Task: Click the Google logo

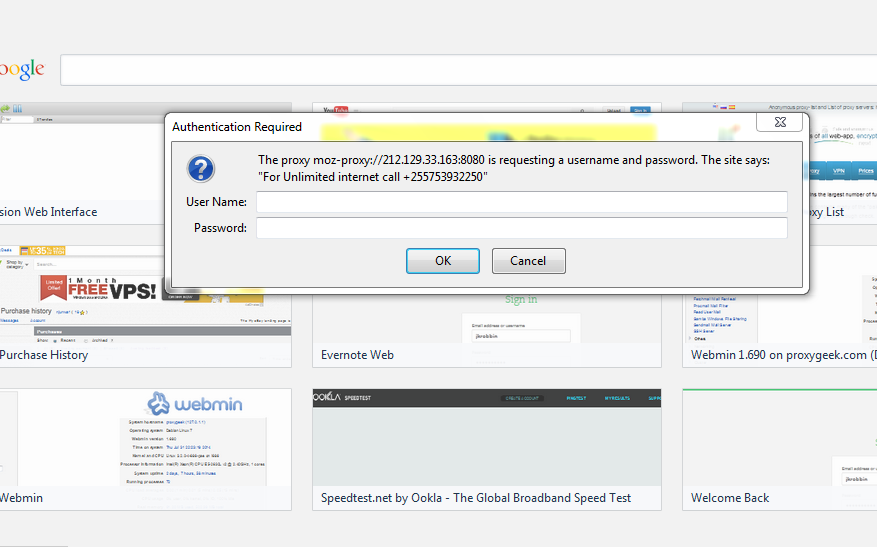Action: click(22, 70)
